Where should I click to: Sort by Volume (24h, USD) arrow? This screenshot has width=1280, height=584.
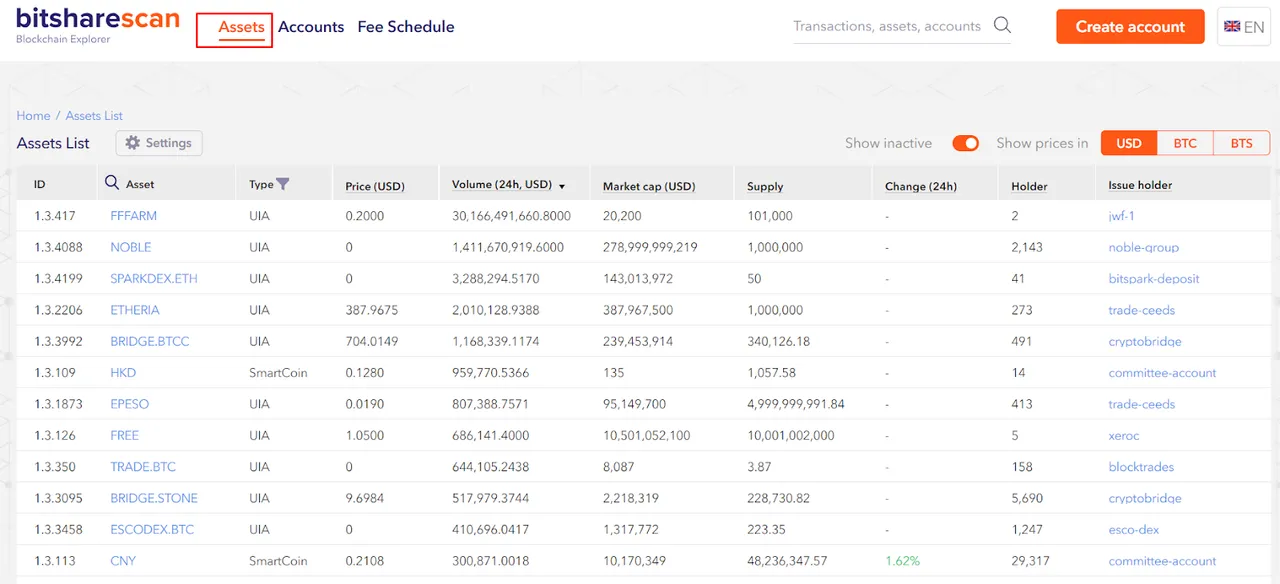pyautogui.click(x=562, y=186)
